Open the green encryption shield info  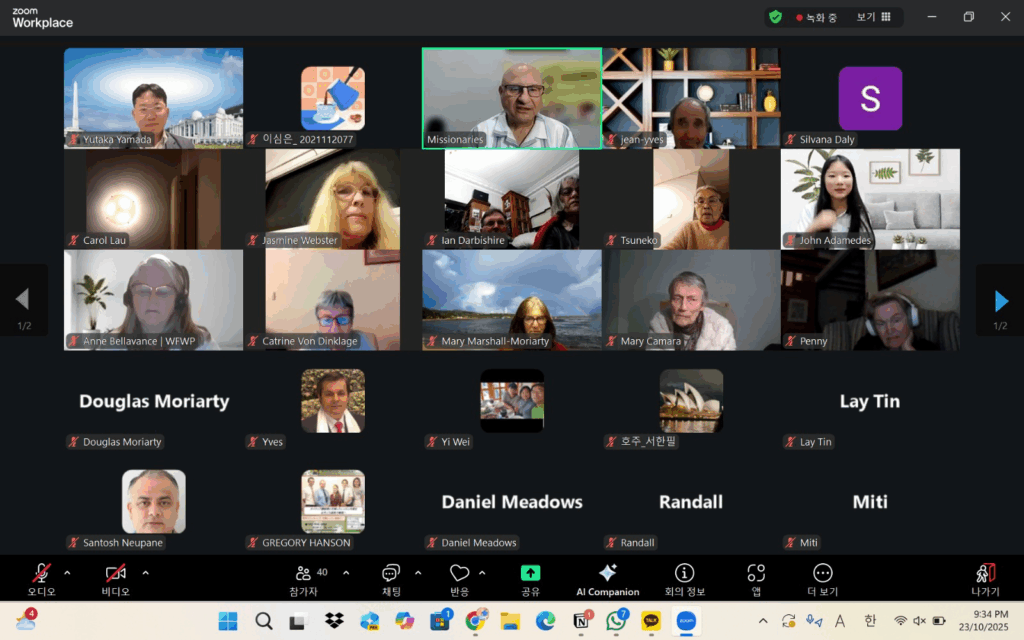[x=775, y=17]
